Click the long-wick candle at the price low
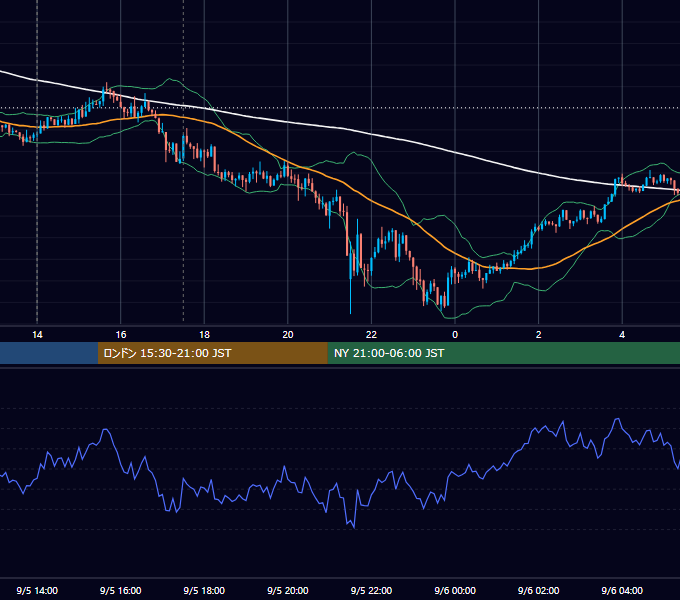Image resolution: width=680 pixels, height=600 pixels. [350, 277]
